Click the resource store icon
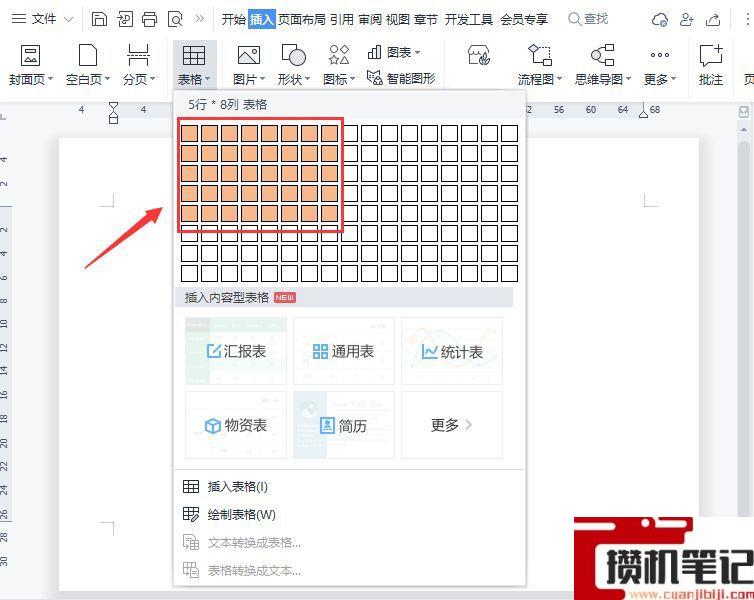Viewport: 754px width, 600px height. click(478, 55)
